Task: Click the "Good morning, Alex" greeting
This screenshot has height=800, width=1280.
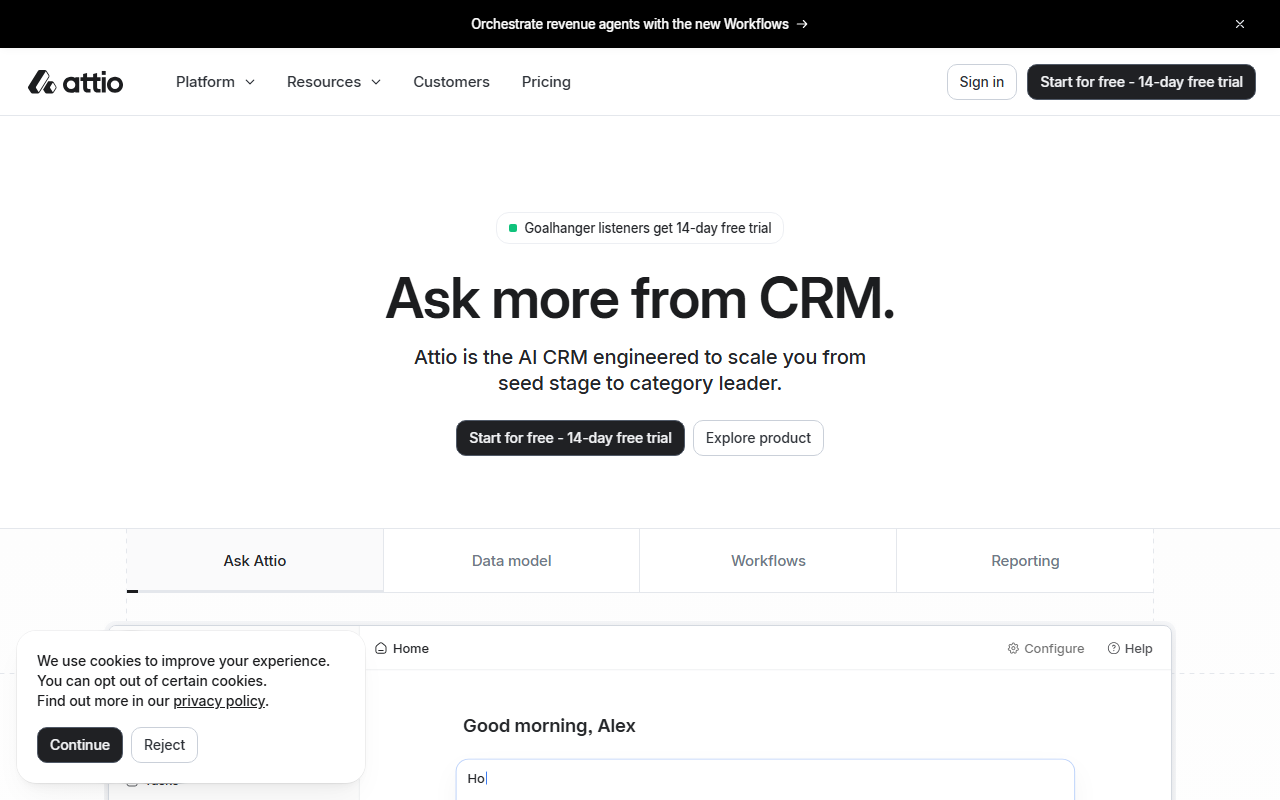Action: tap(549, 726)
